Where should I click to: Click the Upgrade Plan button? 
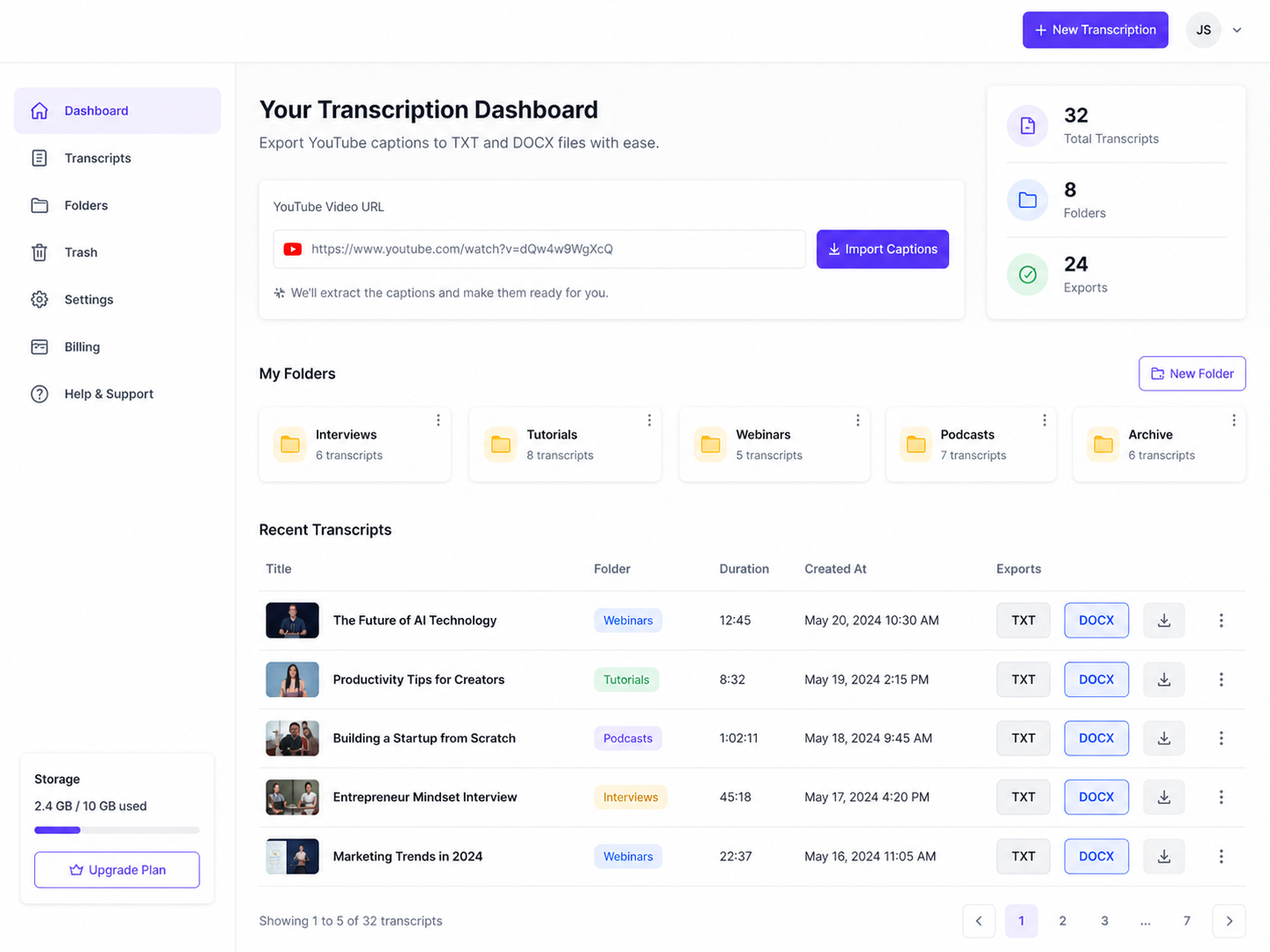(117, 870)
